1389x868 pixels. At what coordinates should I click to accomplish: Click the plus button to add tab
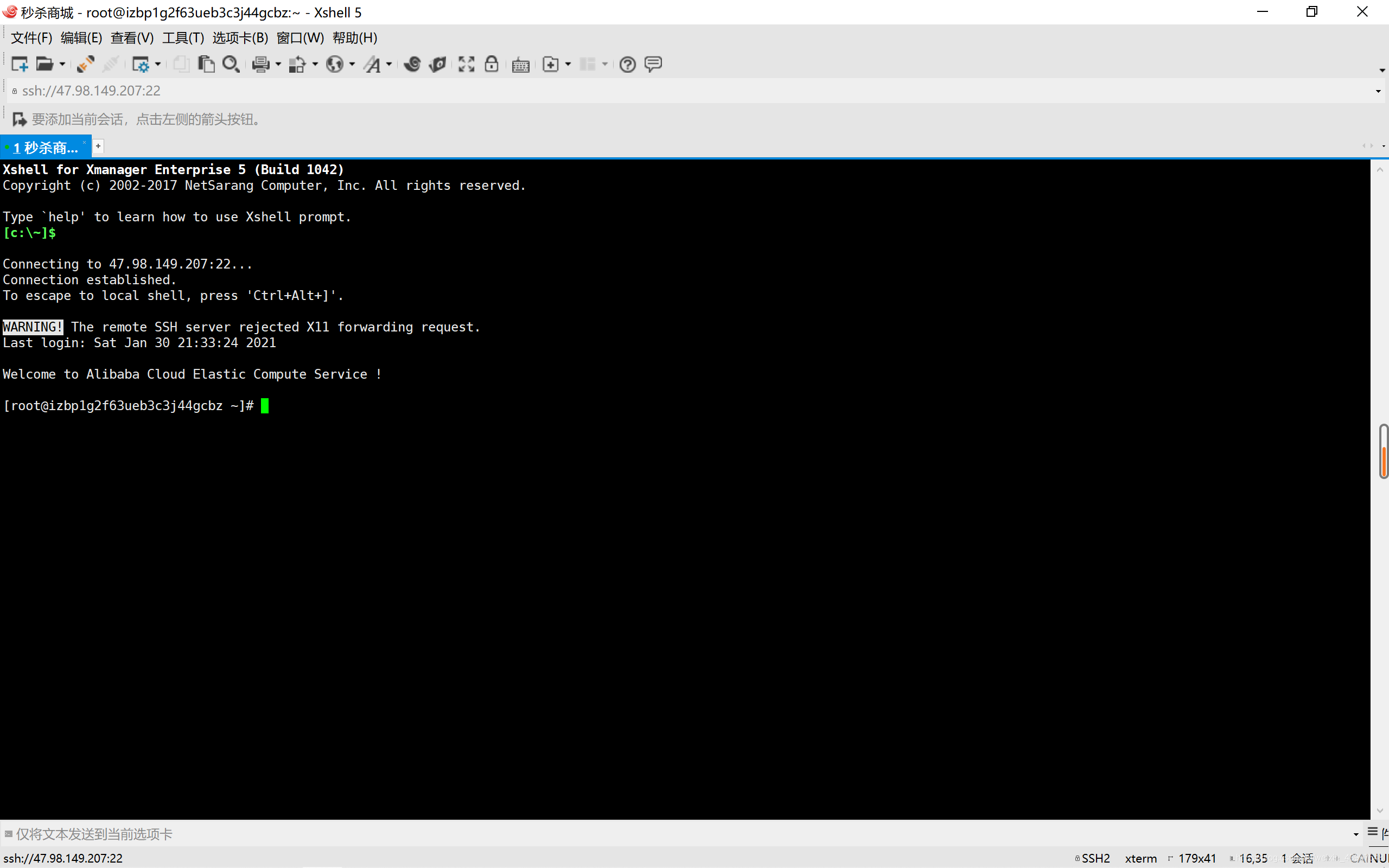(98, 146)
